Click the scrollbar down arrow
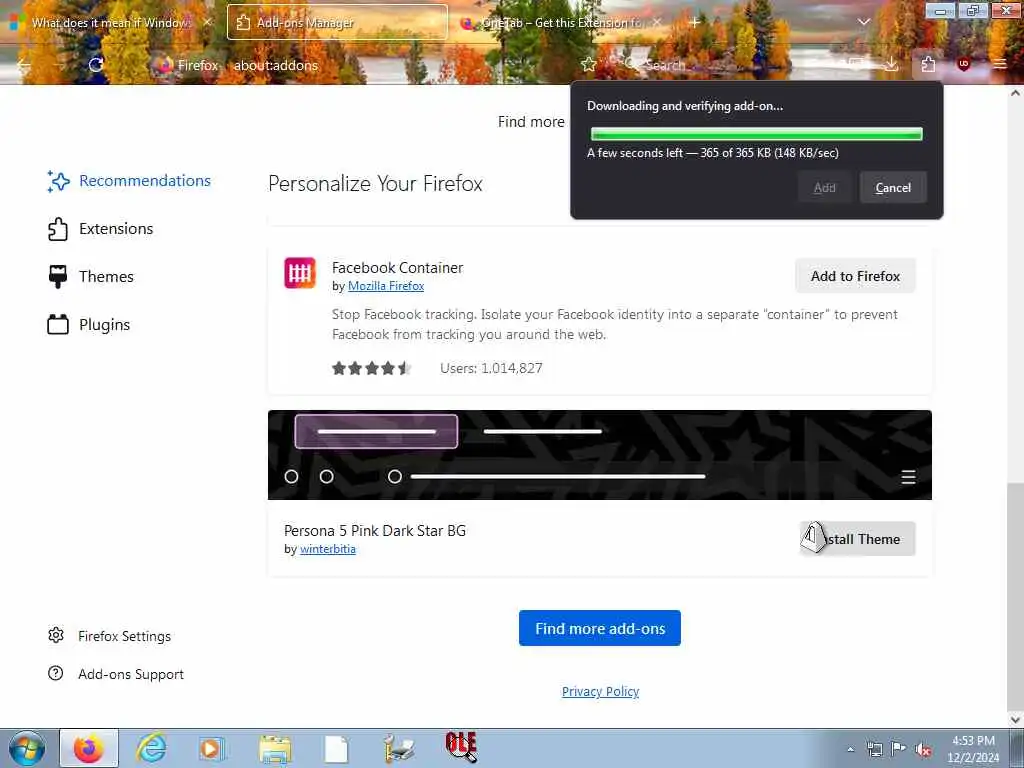 [x=1015, y=719]
